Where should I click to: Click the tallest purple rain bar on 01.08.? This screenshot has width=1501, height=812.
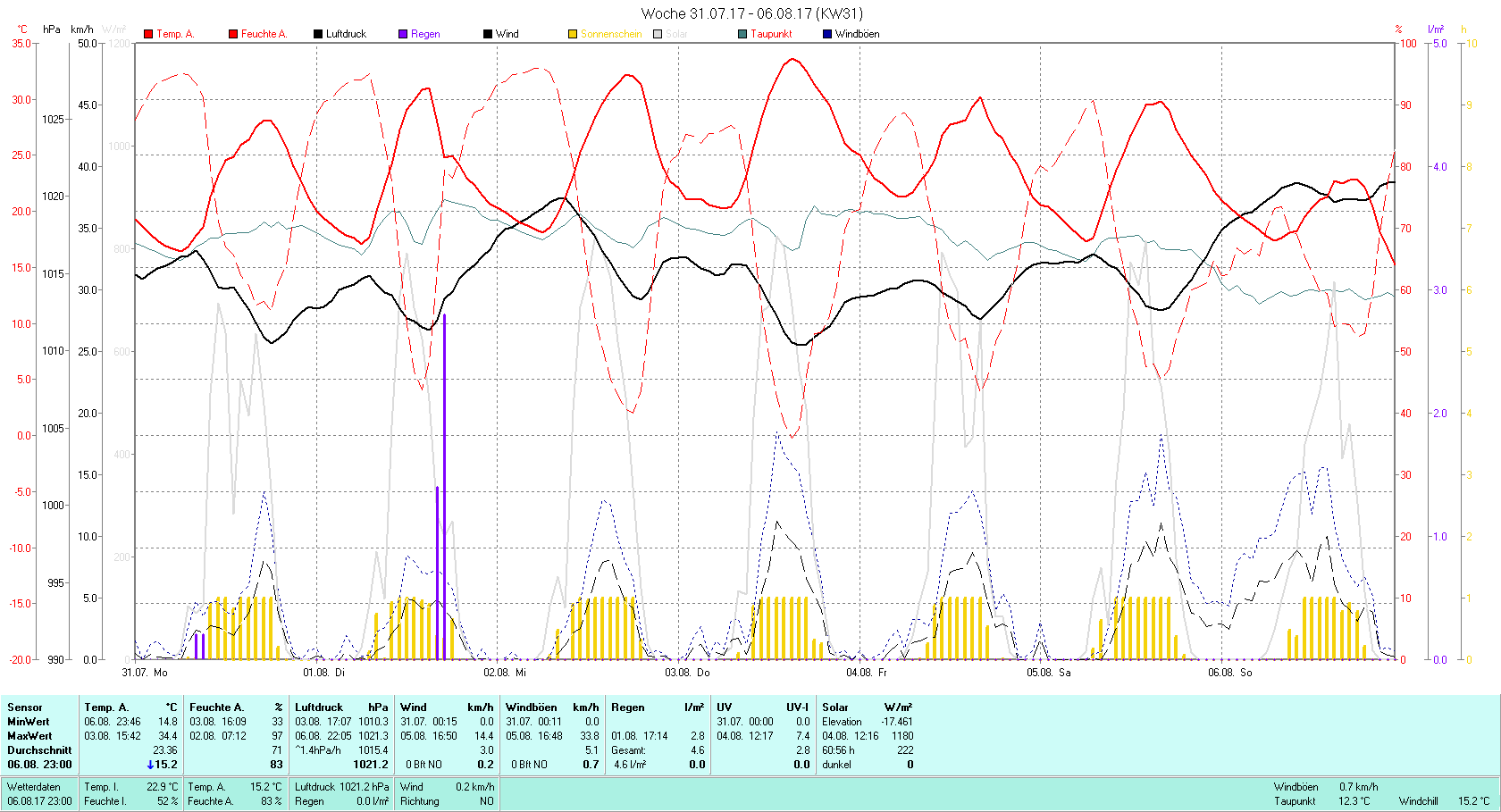(444, 487)
